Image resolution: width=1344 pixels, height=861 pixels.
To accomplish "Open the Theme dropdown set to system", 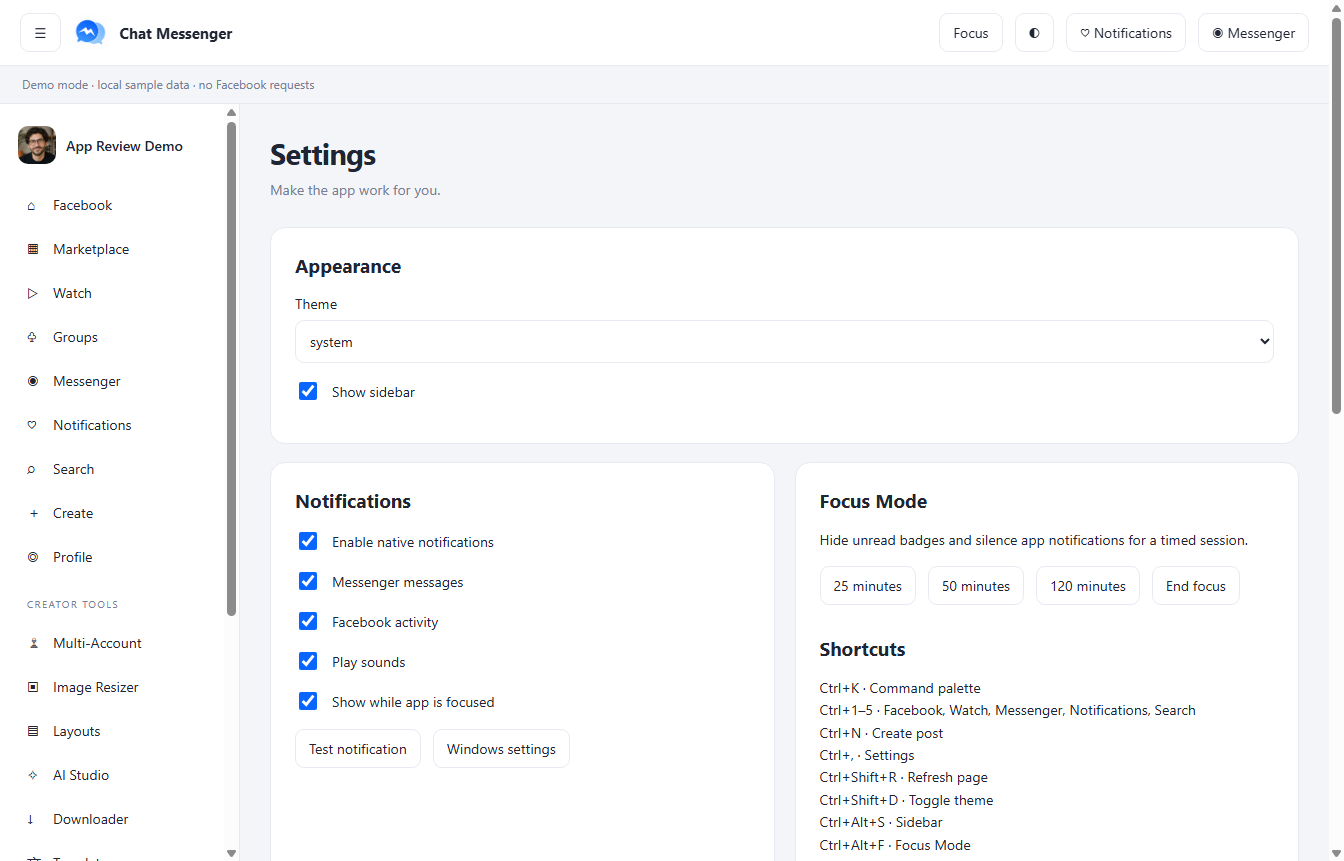I will tap(784, 342).
